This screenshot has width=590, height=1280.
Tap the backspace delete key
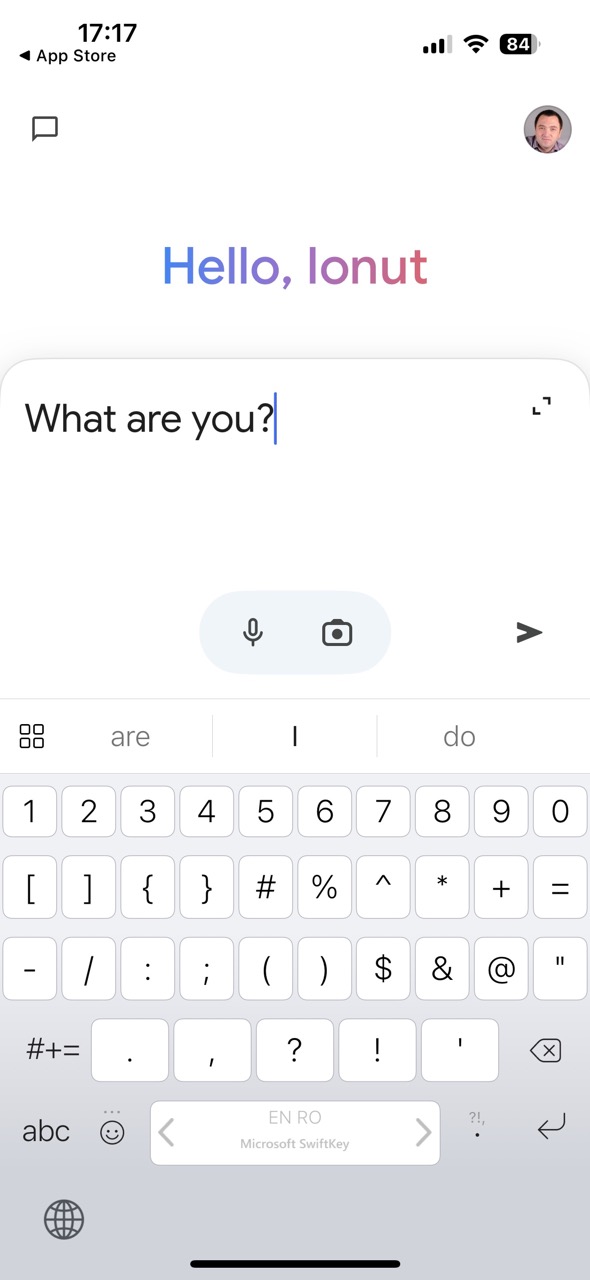click(x=546, y=1050)
